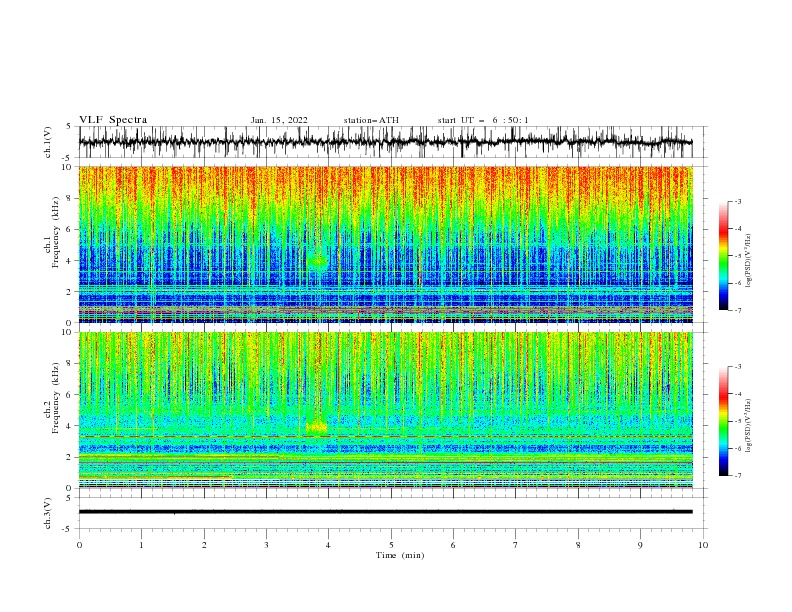Click the ch.1 spectrogram color scale bar
The width and height of the screenshot is (792, 612).
(723, 256)
